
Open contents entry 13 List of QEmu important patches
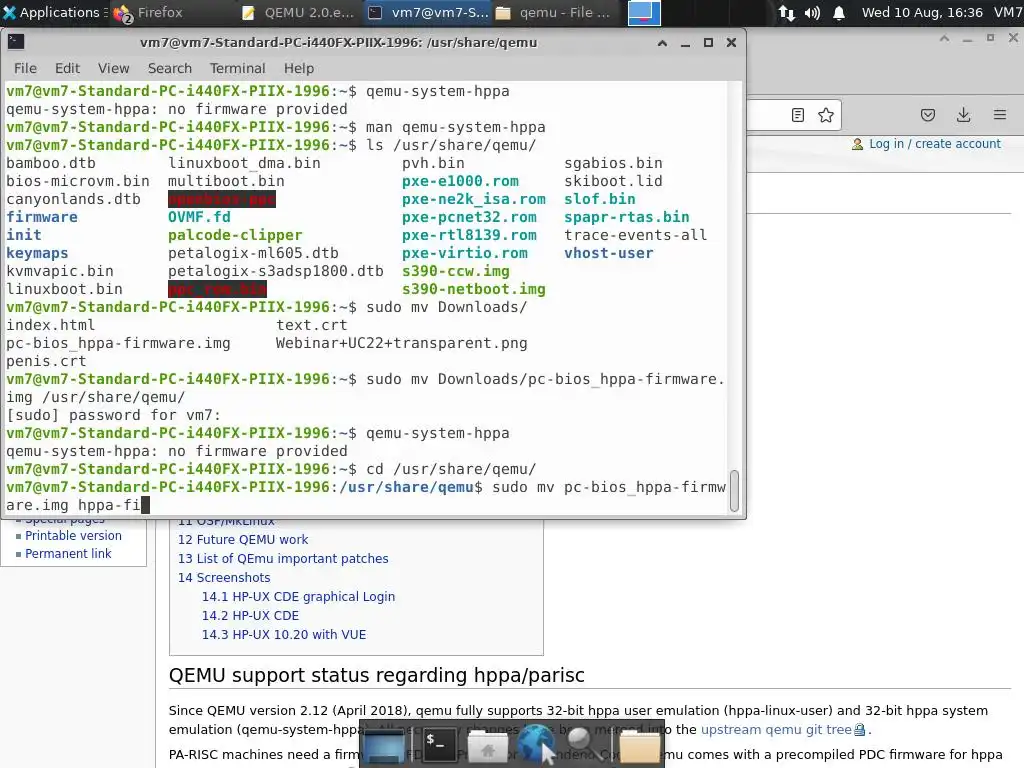(x=283, y=558)
